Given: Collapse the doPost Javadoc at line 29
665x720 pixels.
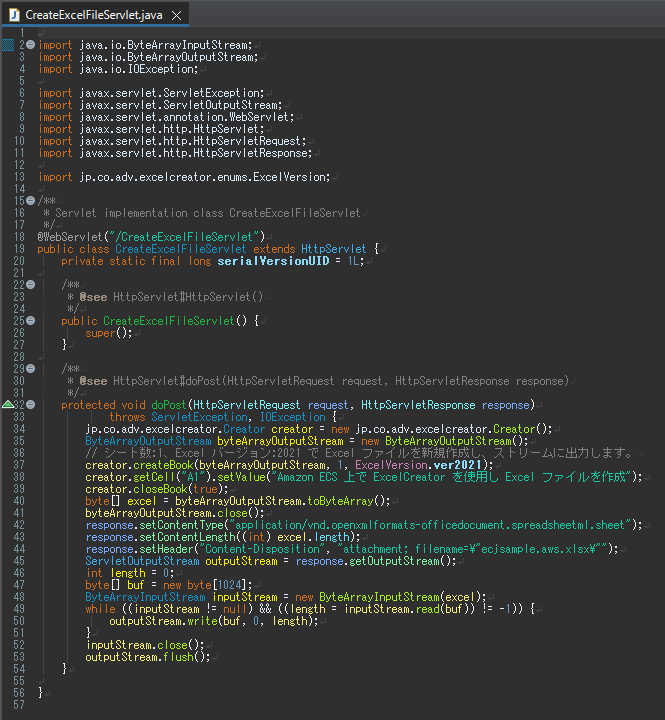Looking at the screenshot, I should [x=30, y=368].
